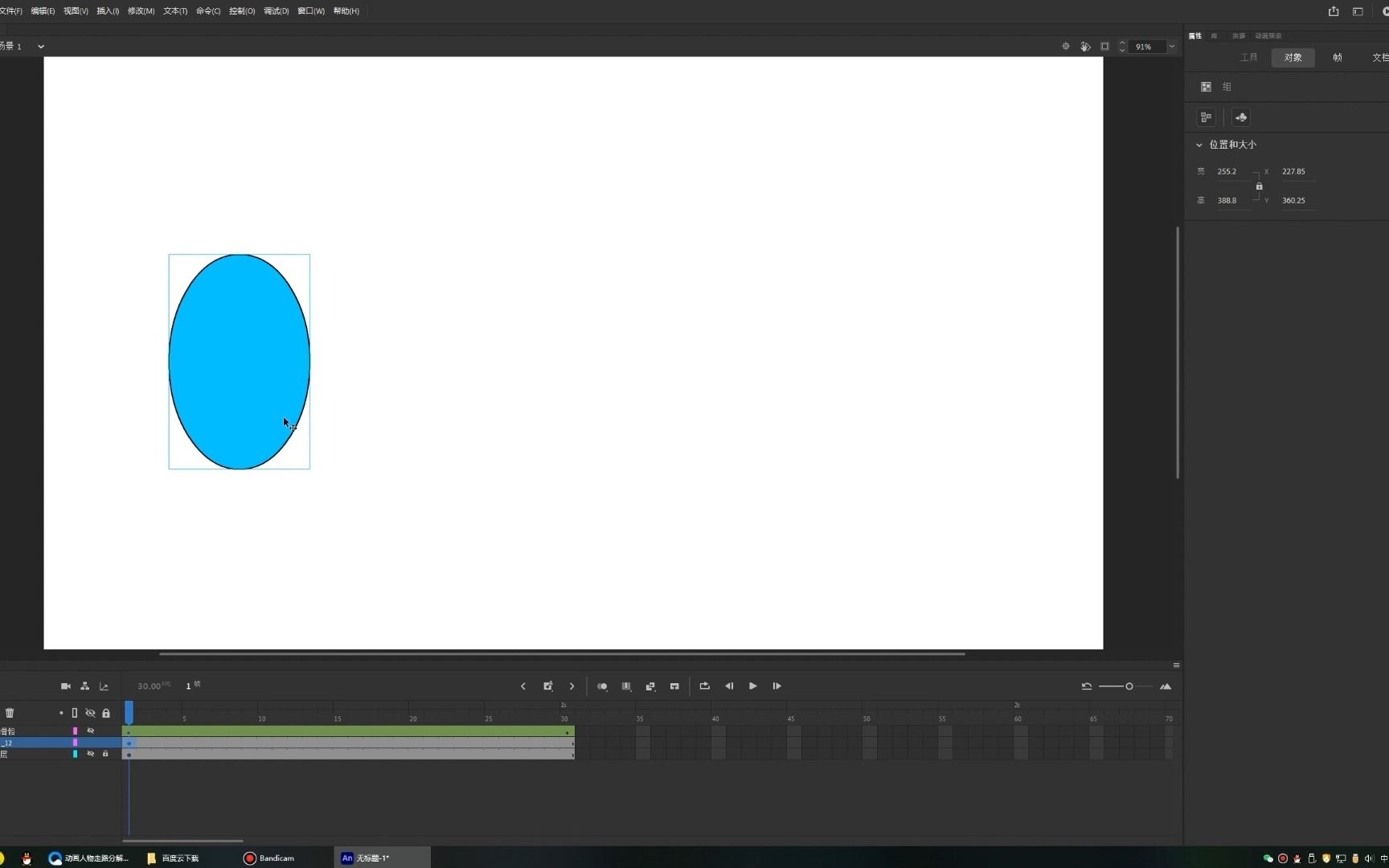Open the stage zoom percentage dropdown
This screenshot has width=1389, height=868.
click(1171, 47)
